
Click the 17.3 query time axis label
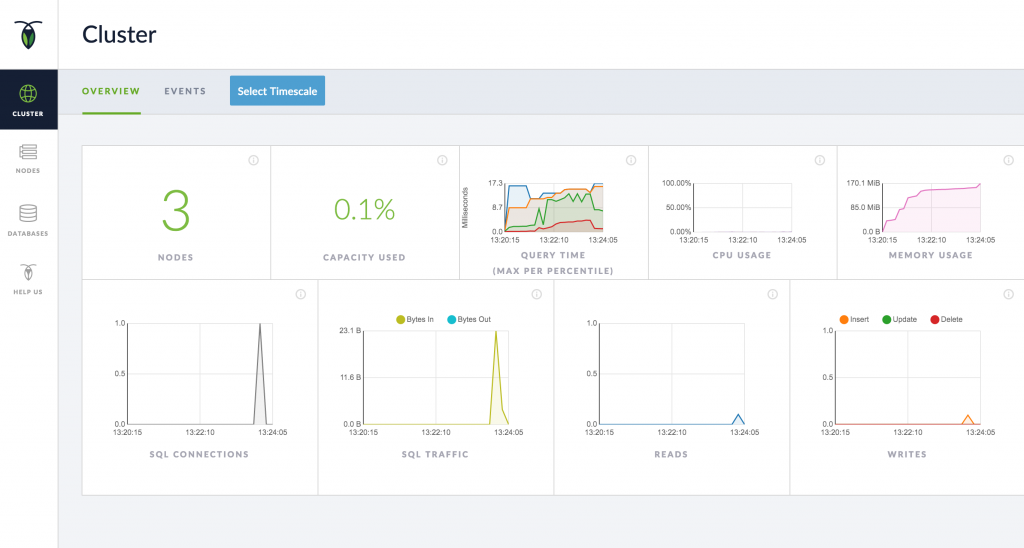[x=496, y=183]
